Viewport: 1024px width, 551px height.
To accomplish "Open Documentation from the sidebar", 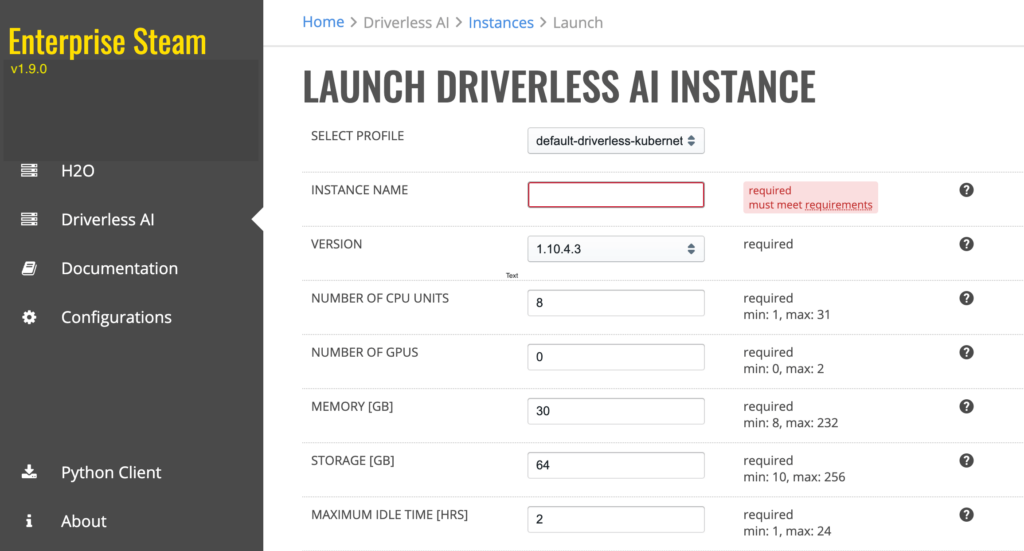I will coord(120,268).
